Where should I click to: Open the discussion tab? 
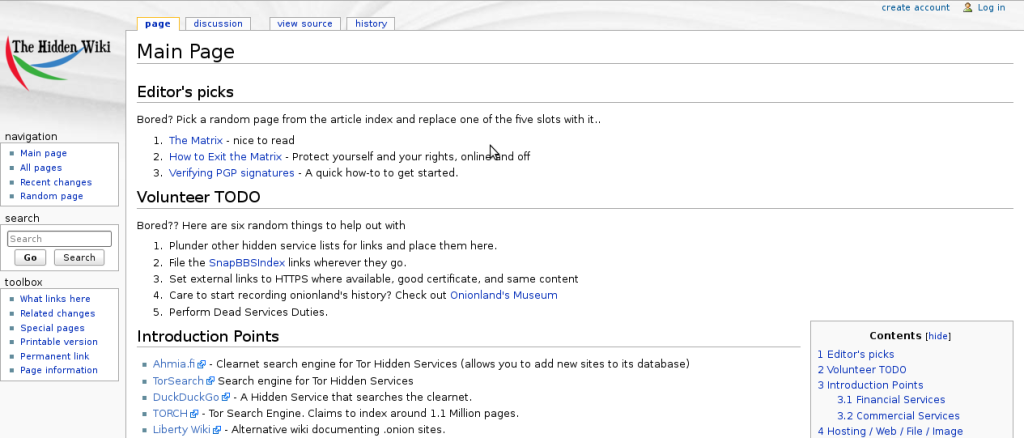click(x=218, y=24)
